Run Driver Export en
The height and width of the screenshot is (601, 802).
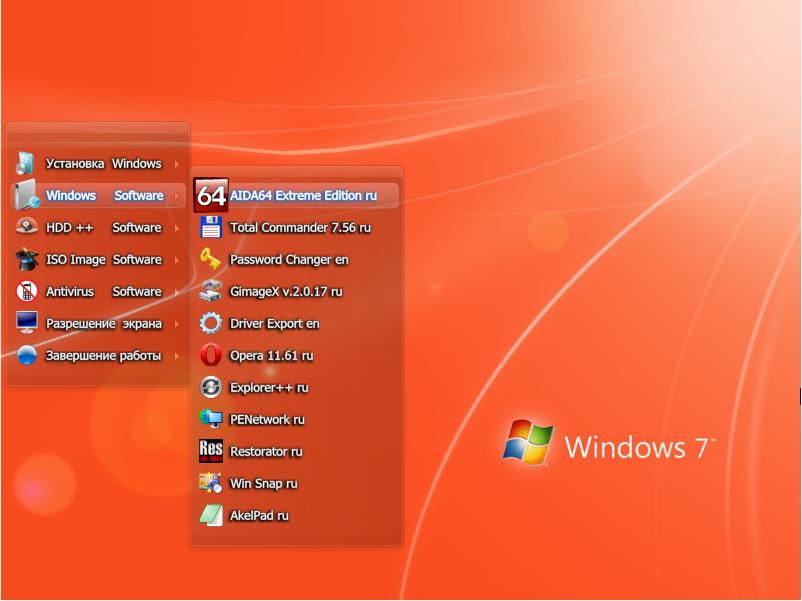click(x=296, y=323)
